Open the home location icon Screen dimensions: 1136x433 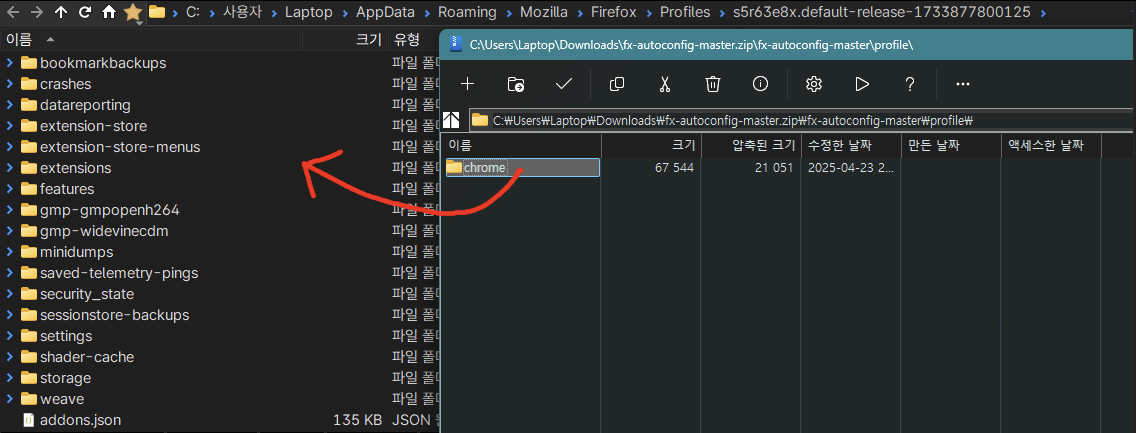(109, 12)
